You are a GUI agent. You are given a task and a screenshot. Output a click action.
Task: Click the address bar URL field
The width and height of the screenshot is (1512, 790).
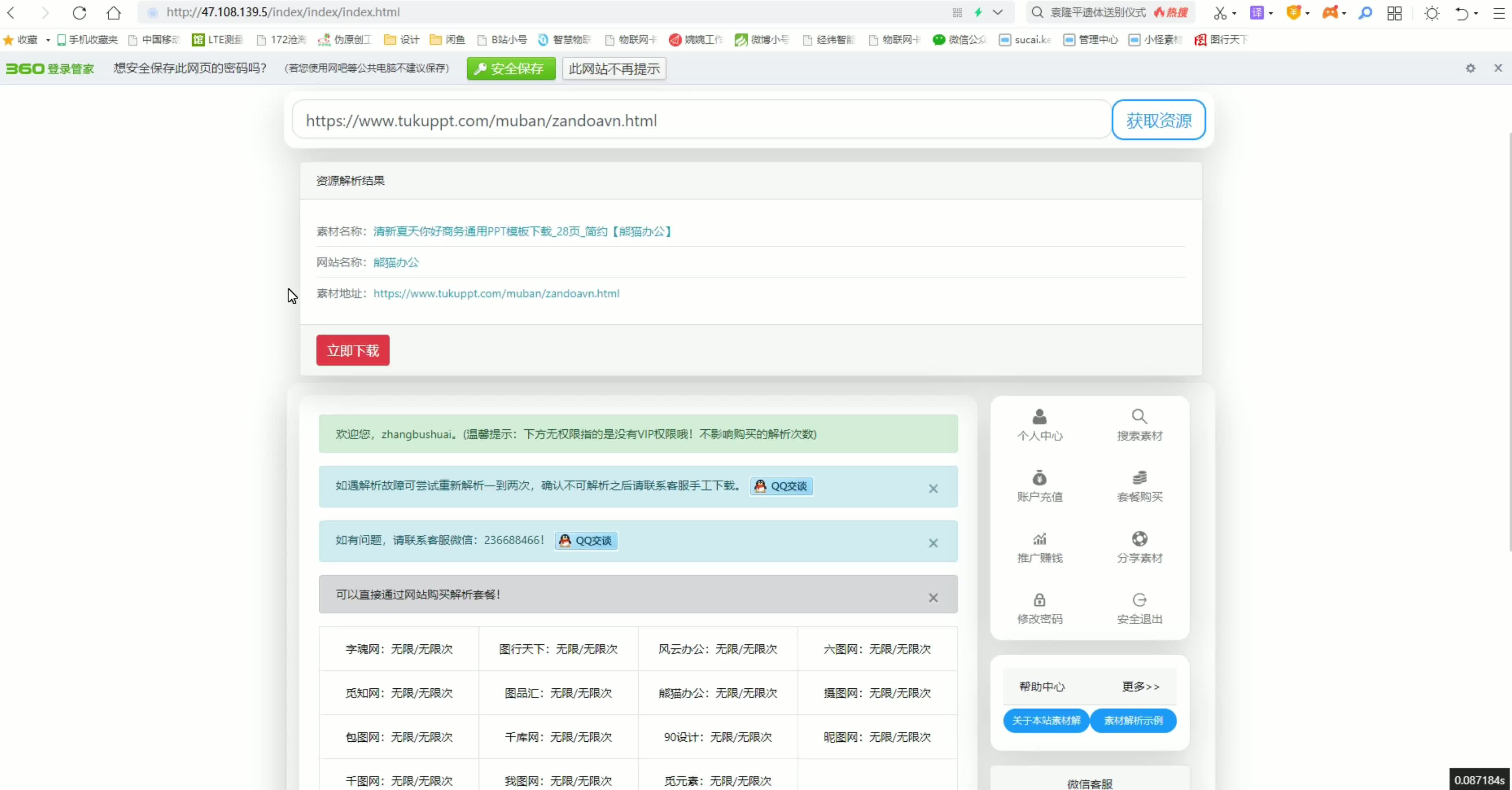[x=552, y=12]
